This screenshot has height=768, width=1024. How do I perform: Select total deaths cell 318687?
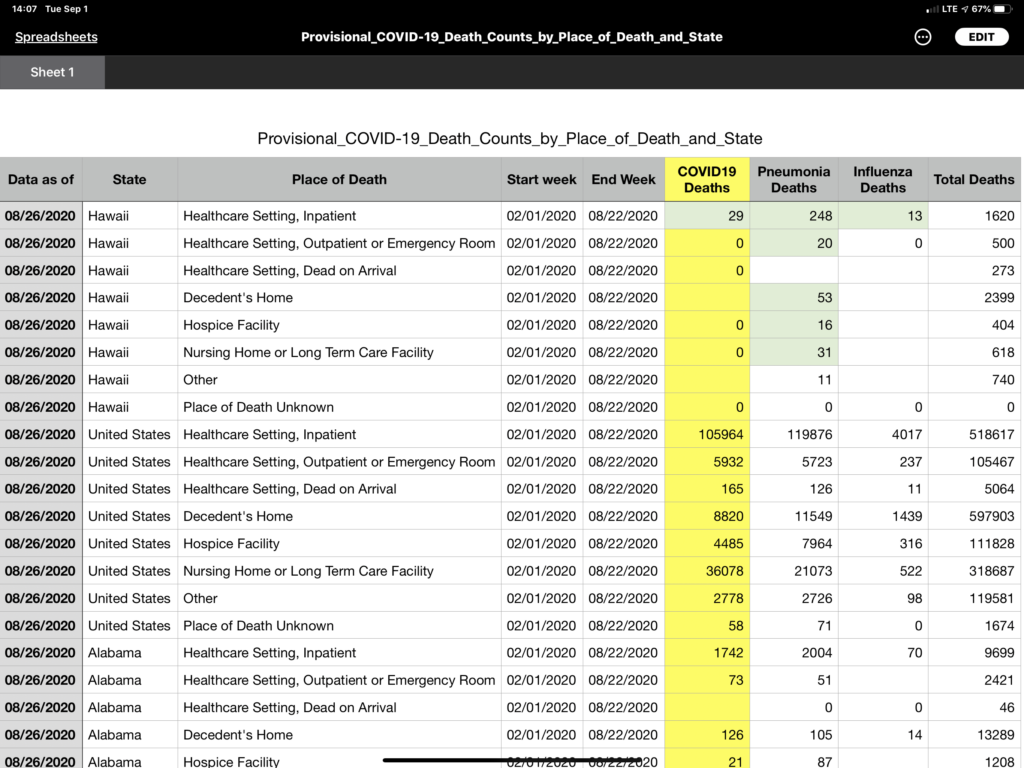(x=974, y=571)
